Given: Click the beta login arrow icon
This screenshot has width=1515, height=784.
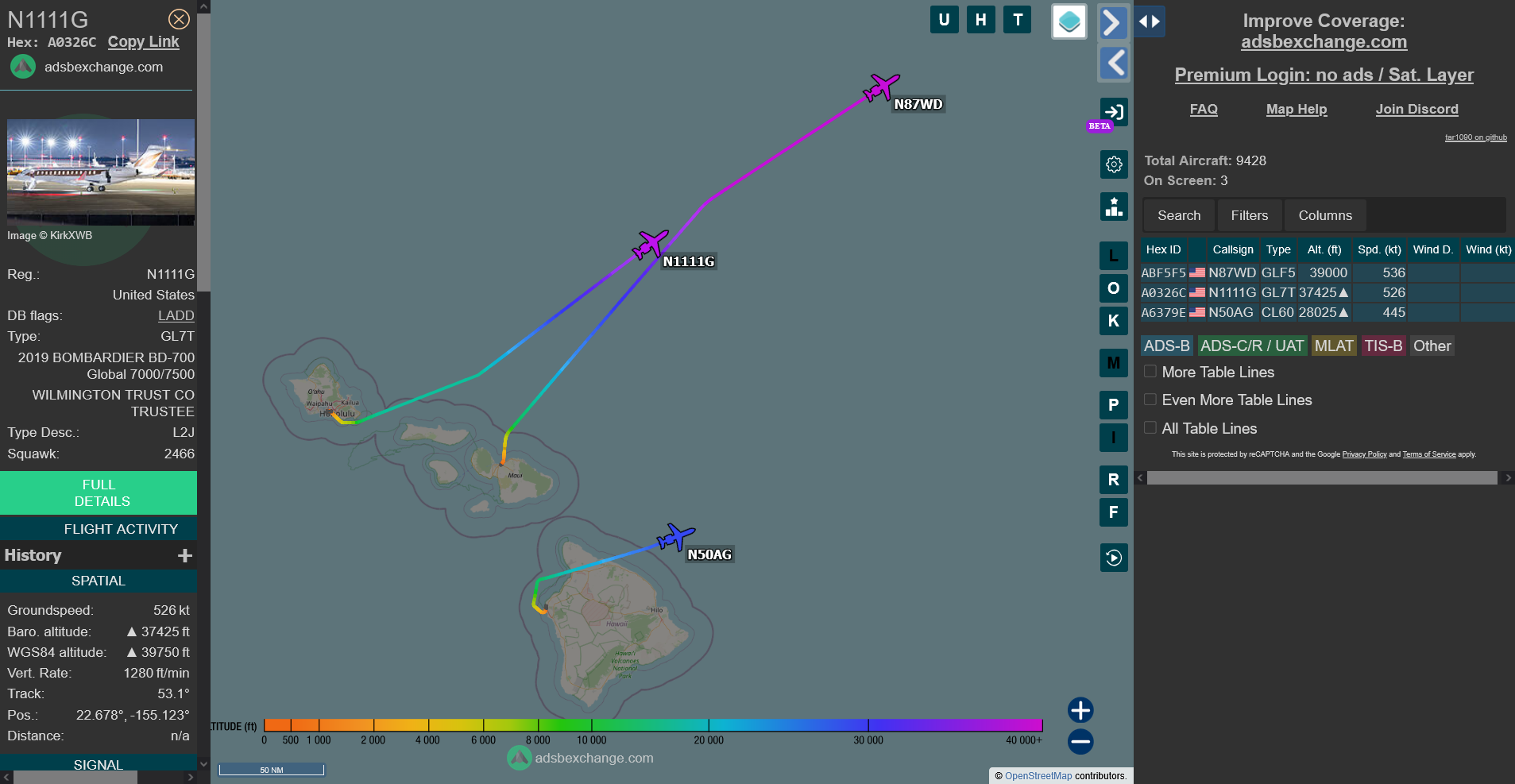Looking at the screenshot, I should coord(1114,112).
